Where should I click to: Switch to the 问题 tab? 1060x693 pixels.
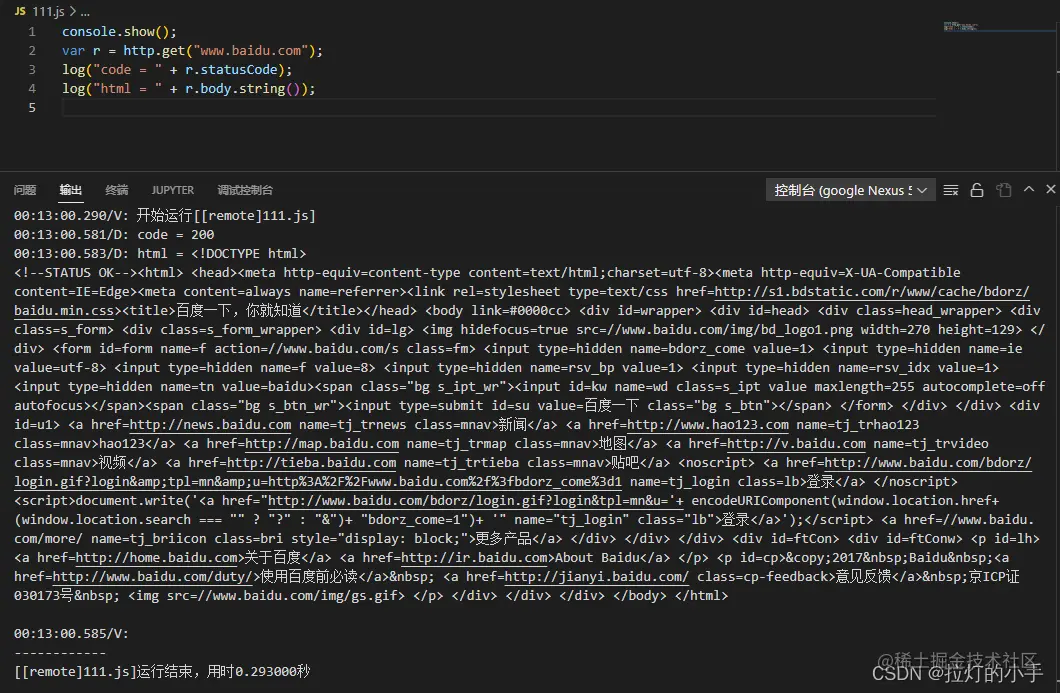pyautogui.click(x=25, y=190)
